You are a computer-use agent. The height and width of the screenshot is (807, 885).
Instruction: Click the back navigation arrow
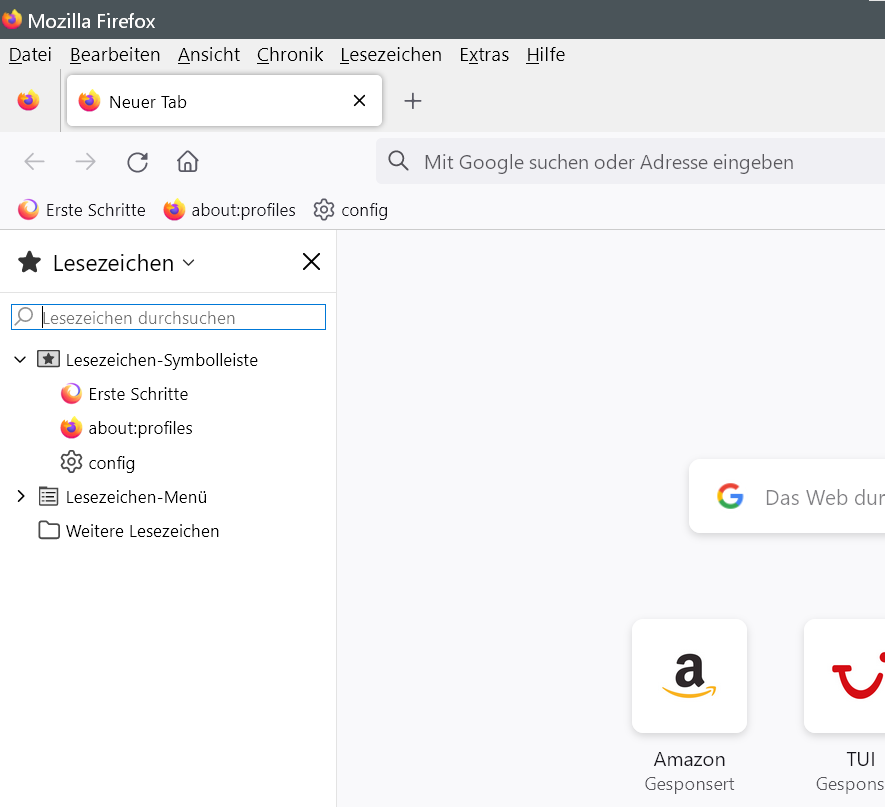point(35,162)
